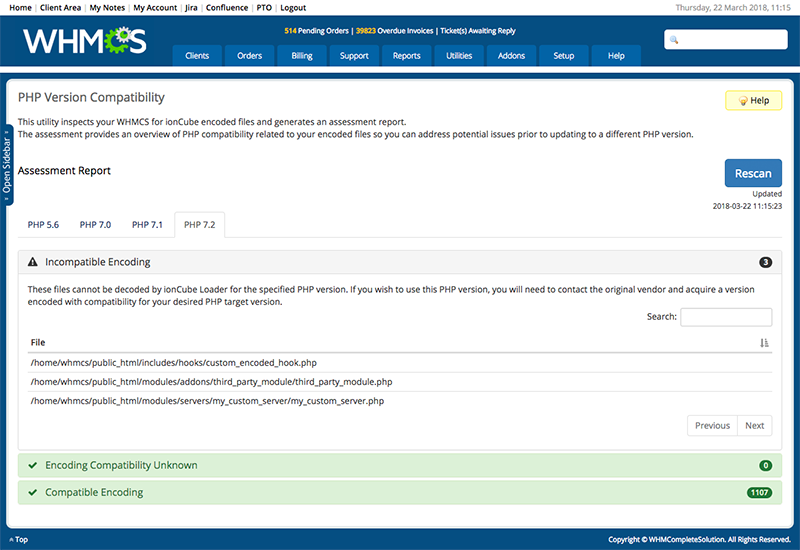Open the Support menu

click(354, 56)
